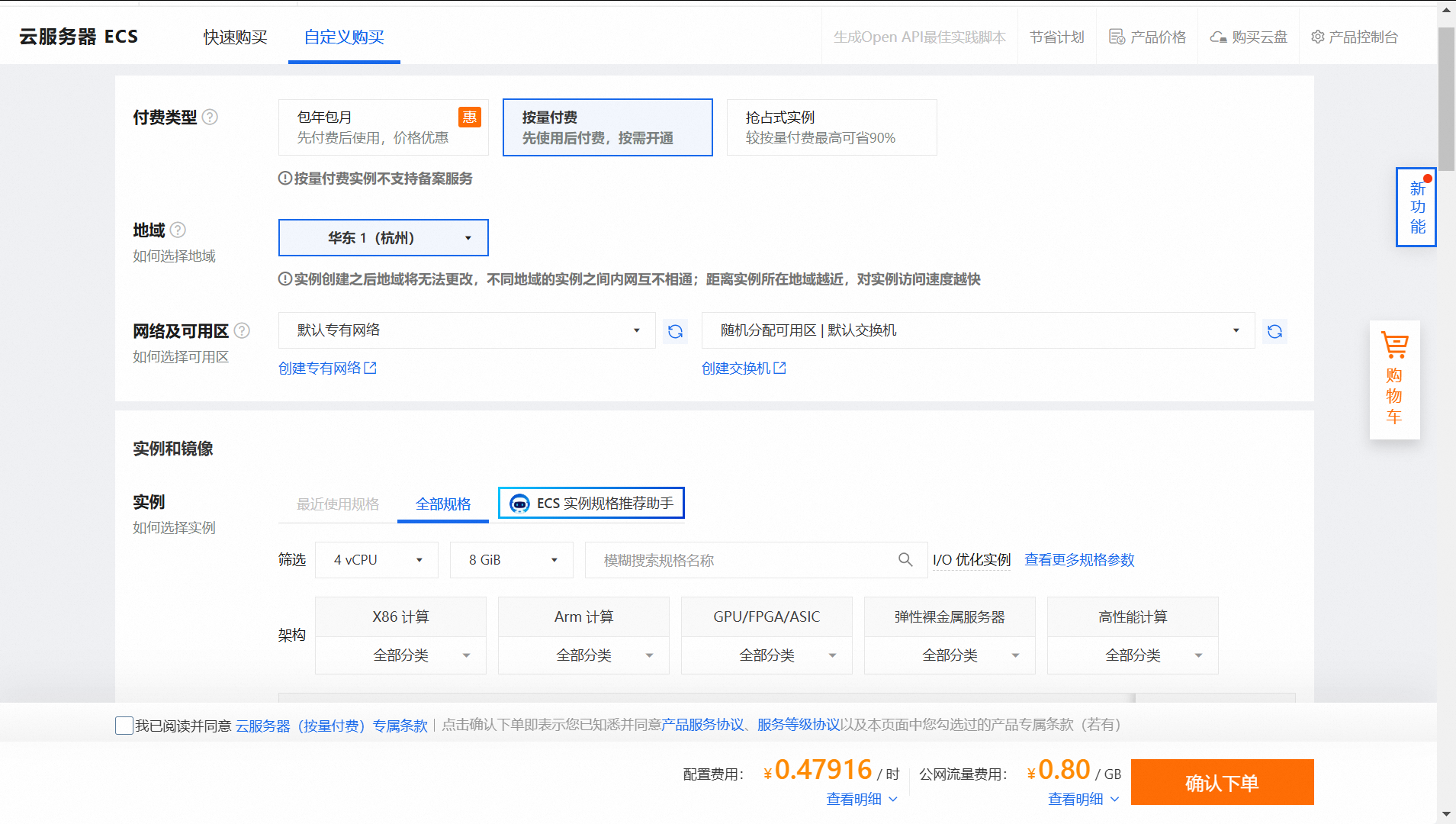1456x824 pixels.
Task: Refresh the 默认专有网络 VPC list
Action: pos(675,331)
